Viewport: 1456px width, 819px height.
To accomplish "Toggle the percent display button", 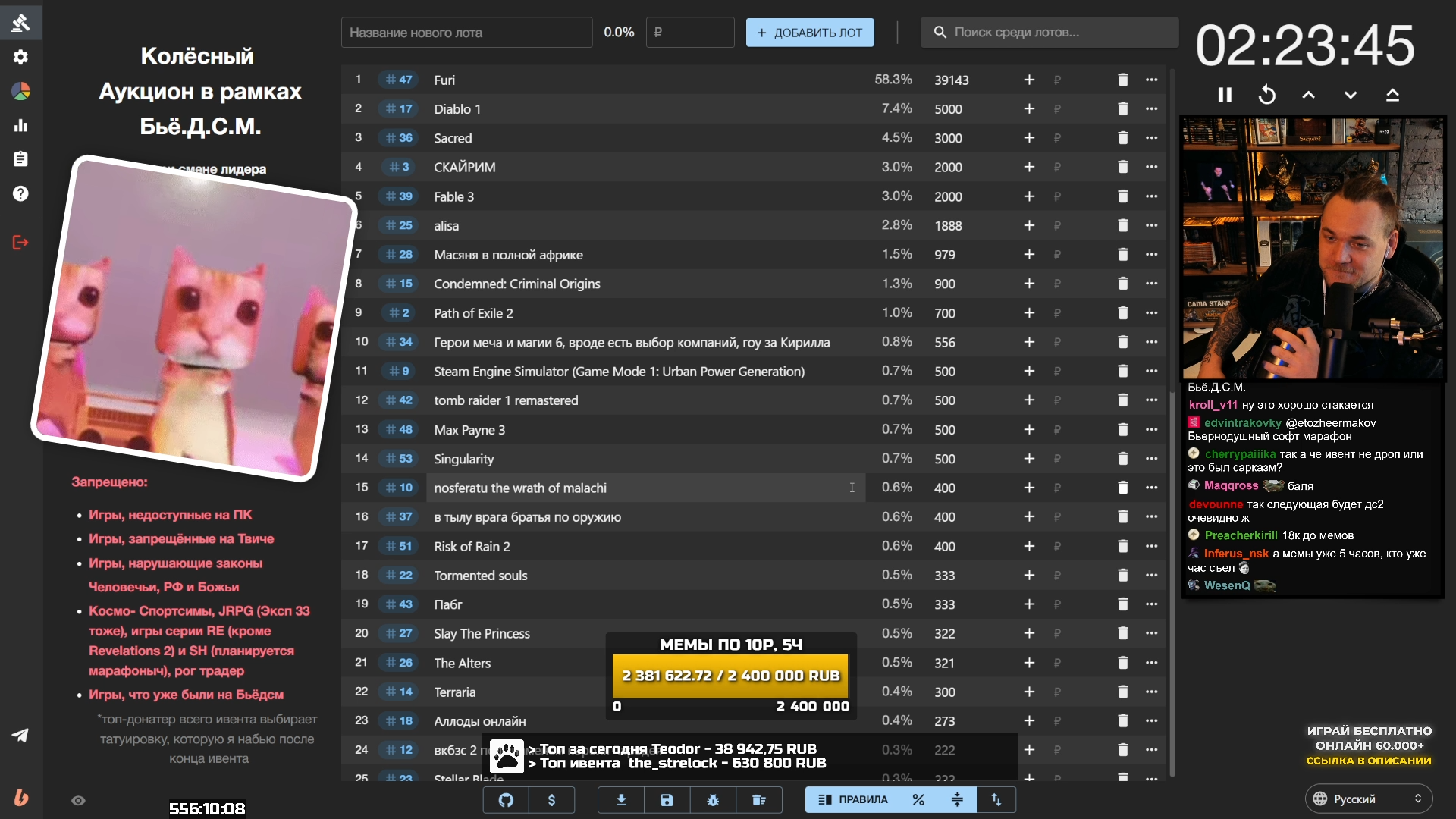I will coord(918,800).
